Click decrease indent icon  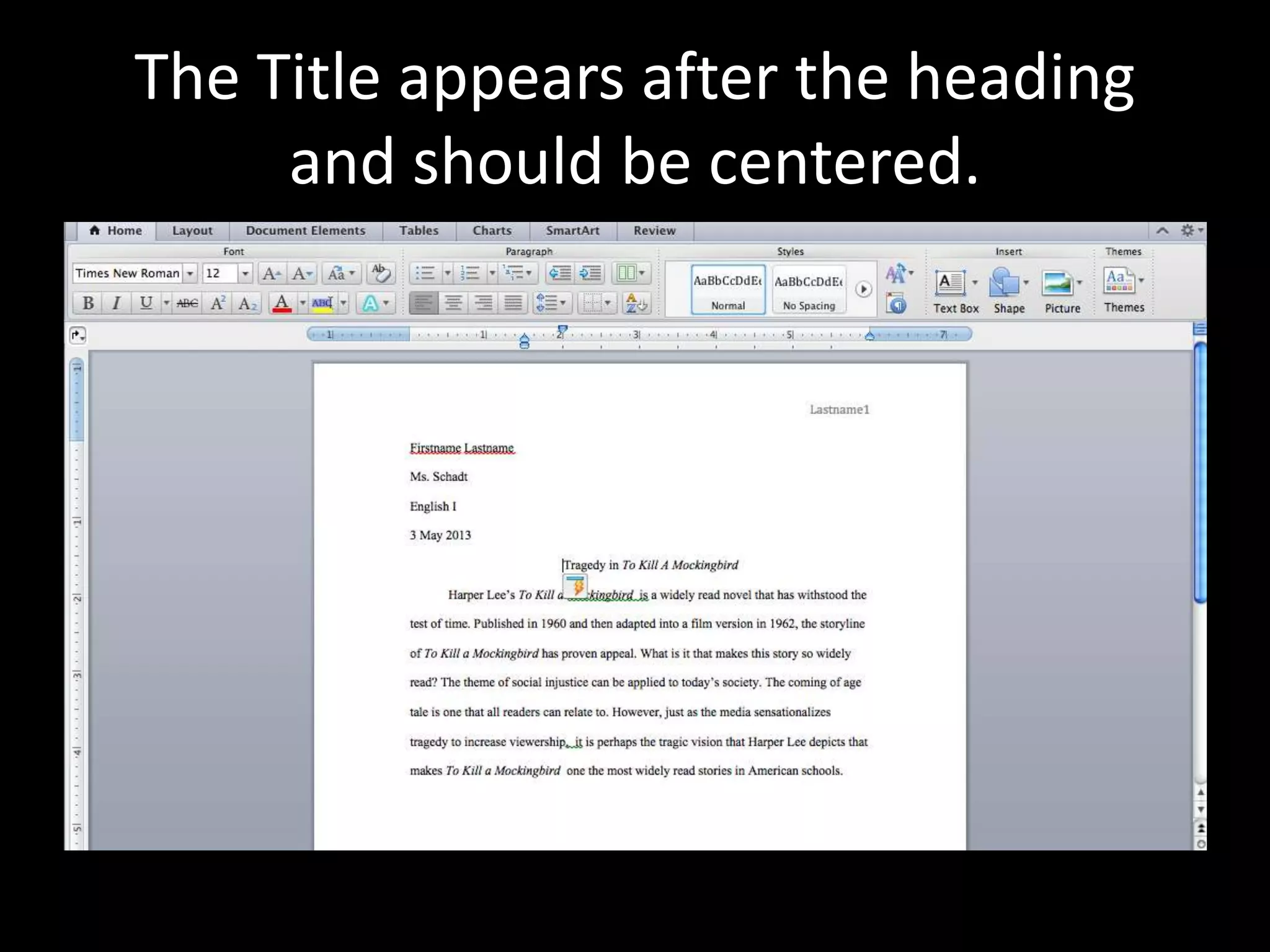[x=561, y=273]
